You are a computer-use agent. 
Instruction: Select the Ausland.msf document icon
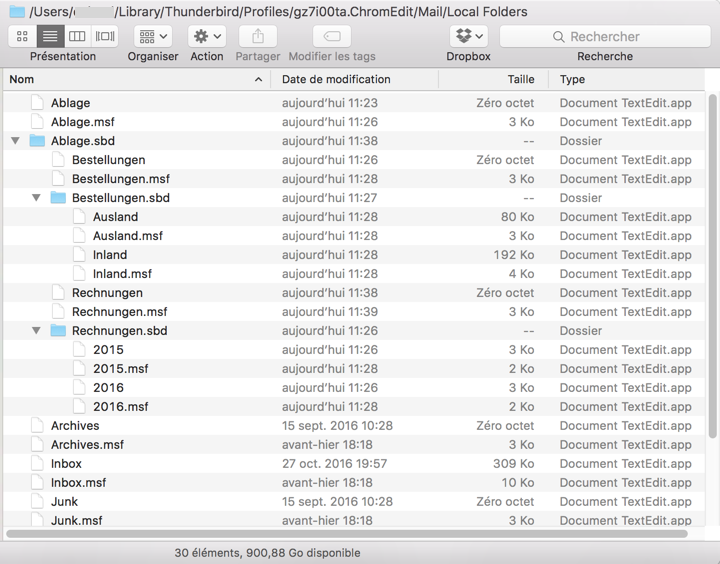[x=79, y=236]
